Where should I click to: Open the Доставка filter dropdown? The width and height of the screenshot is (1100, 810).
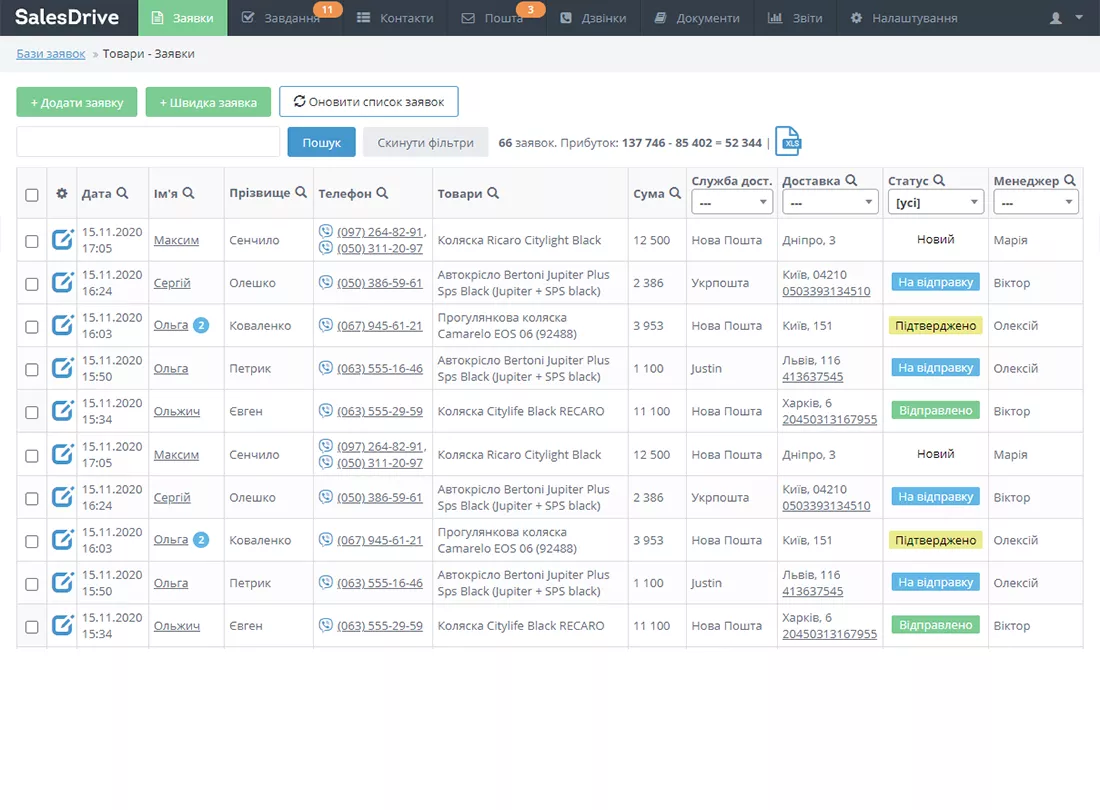pos(830,203)
